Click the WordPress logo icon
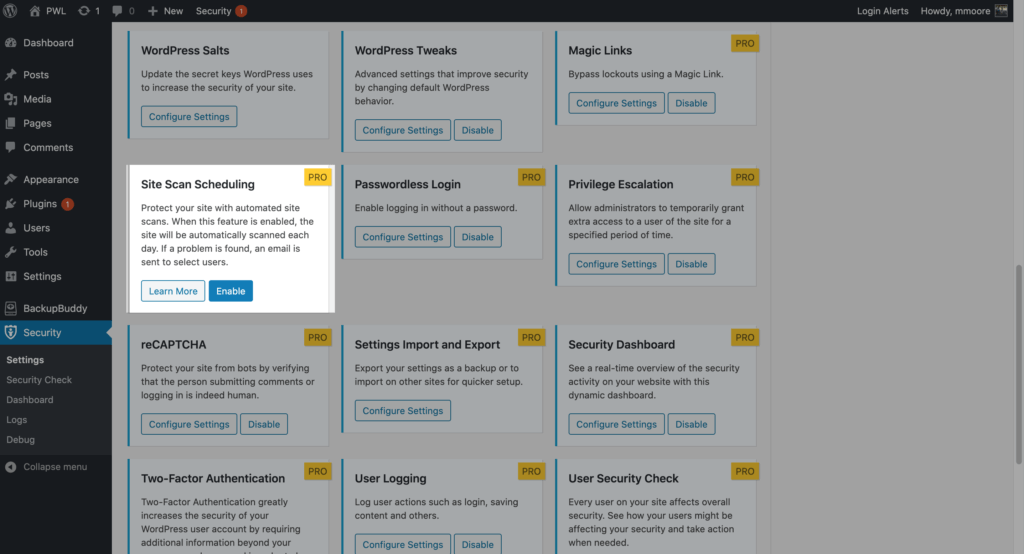This screenshot has height=554, width=1024. point(10,10)
